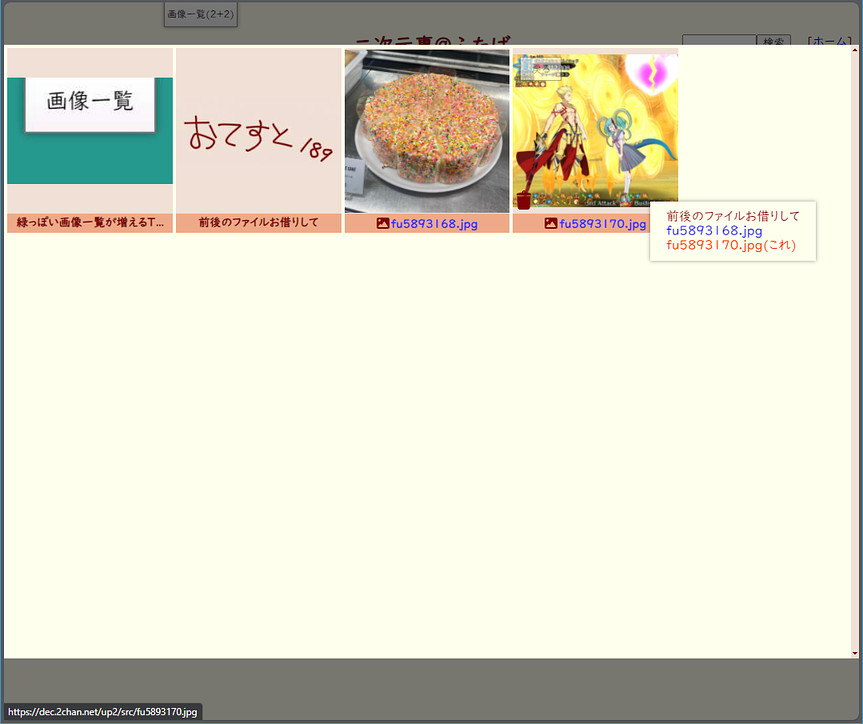
Task: Open the sprinkle cake photo thumbnail
Action: [427, 130]
